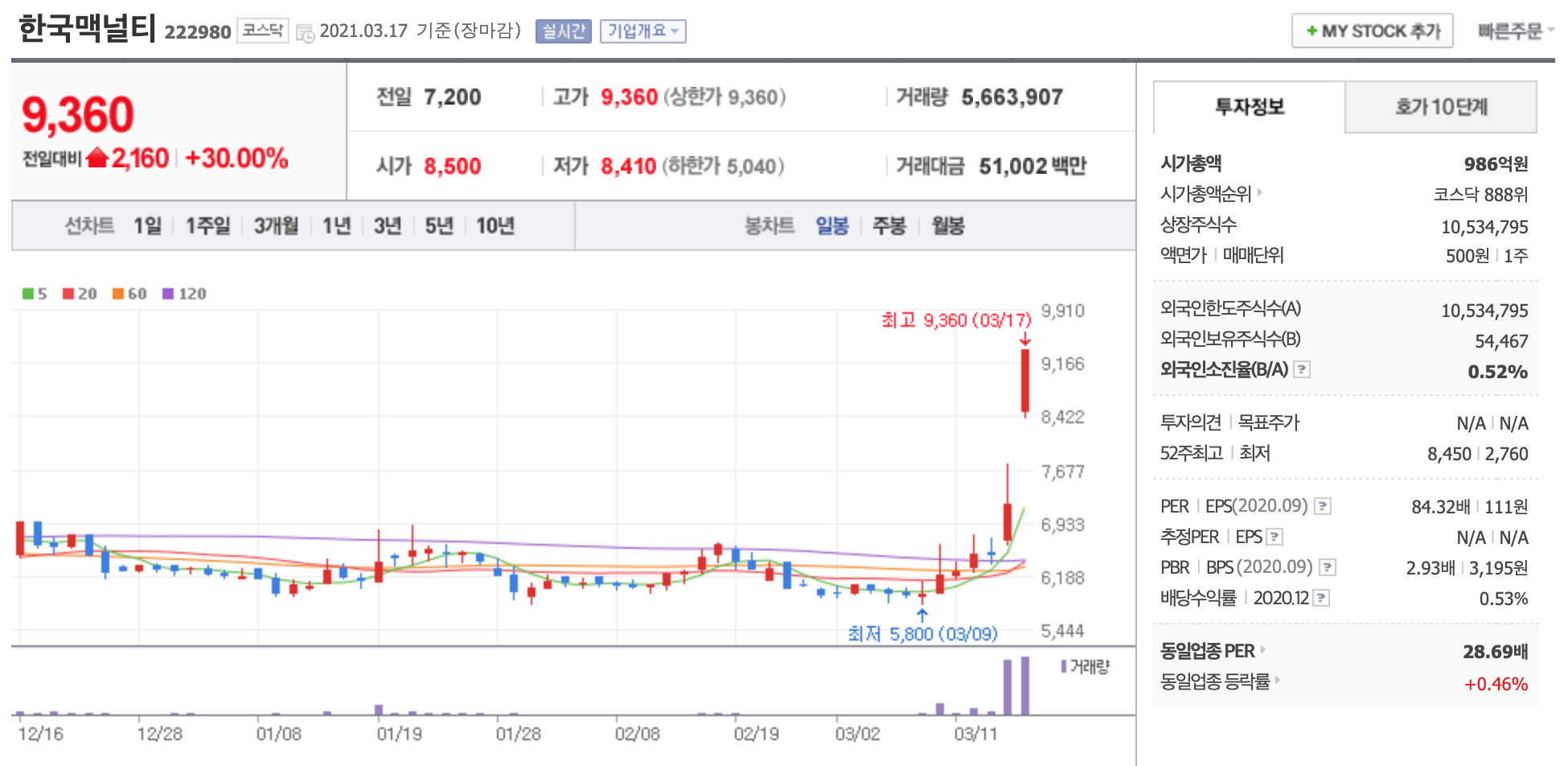Open the 빠른주문 dropdown
The height and width of the screenshot is (766, 1568).
pyautogui.click(x=1515, y=31)
